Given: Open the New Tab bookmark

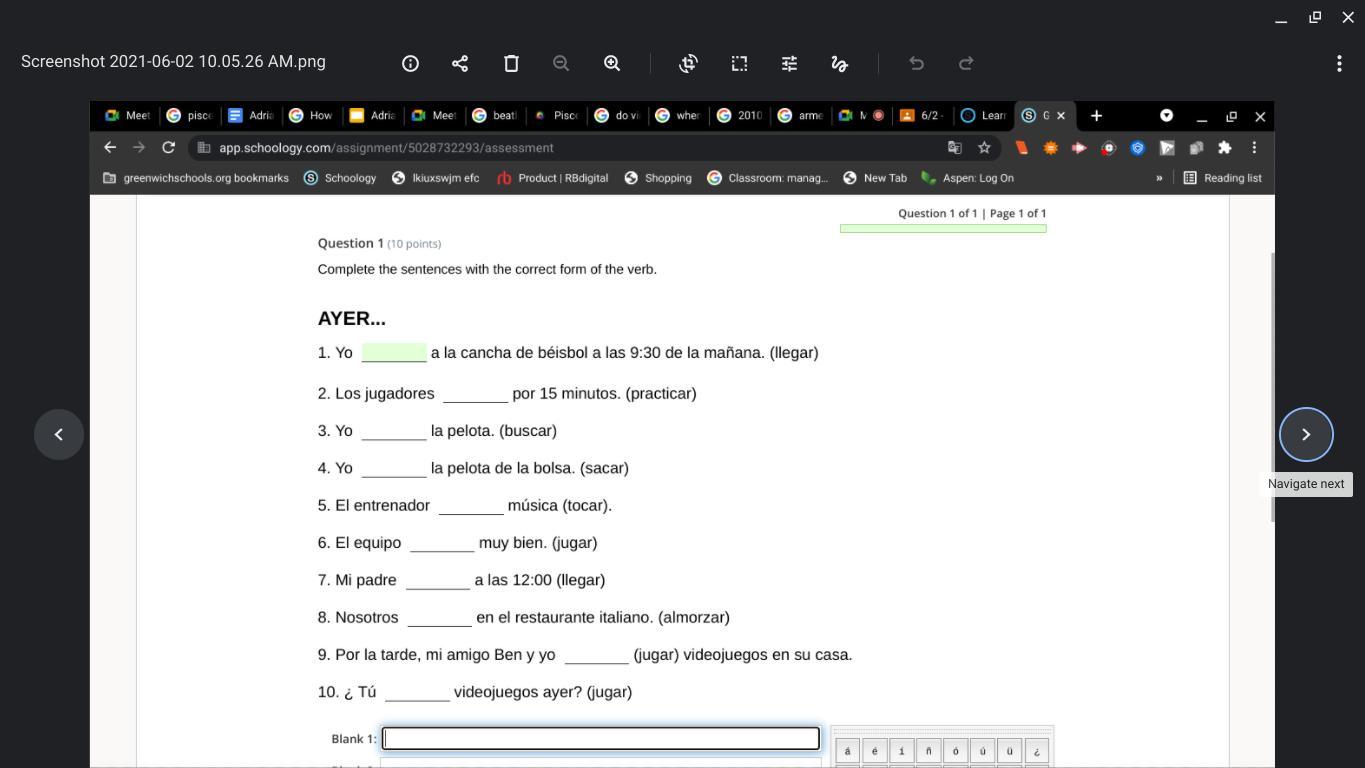Looking at the screenshot, I should [875, 178].
